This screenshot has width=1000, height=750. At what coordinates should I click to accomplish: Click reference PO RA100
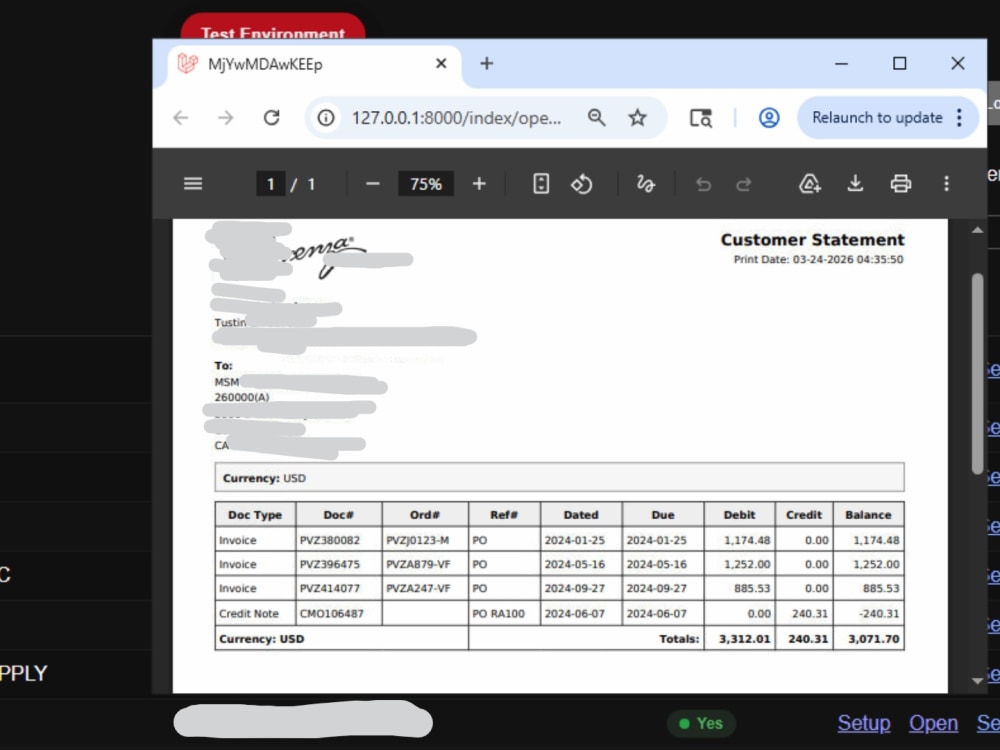(x=498, y=614)
